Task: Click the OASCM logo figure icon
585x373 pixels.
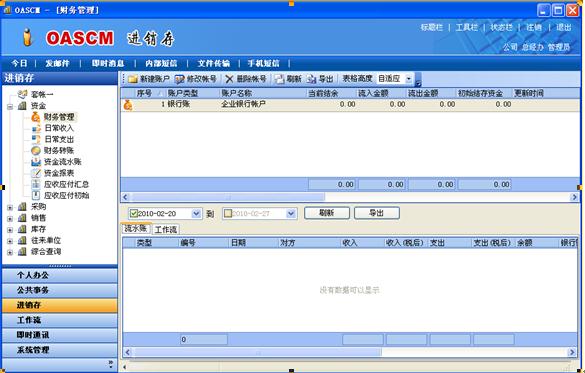Action: (x=27, y=37)
